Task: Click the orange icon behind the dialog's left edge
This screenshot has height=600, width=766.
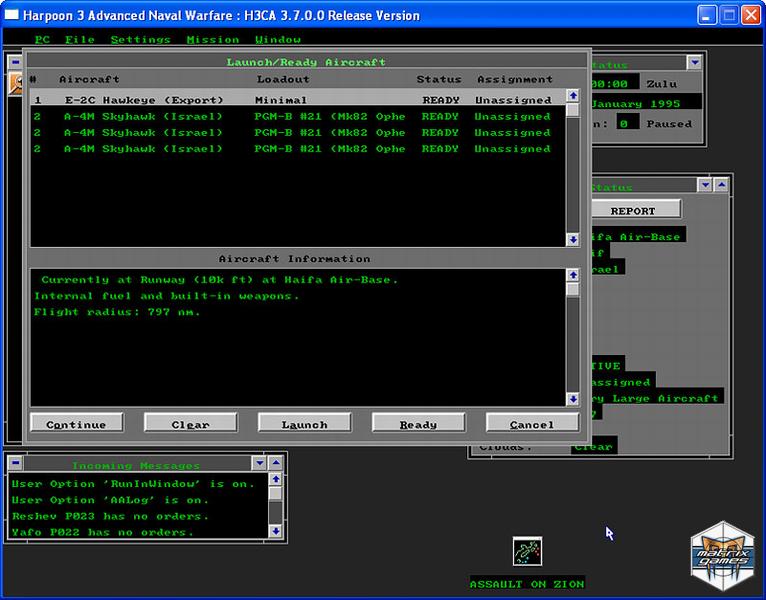Action: (16, 84)
